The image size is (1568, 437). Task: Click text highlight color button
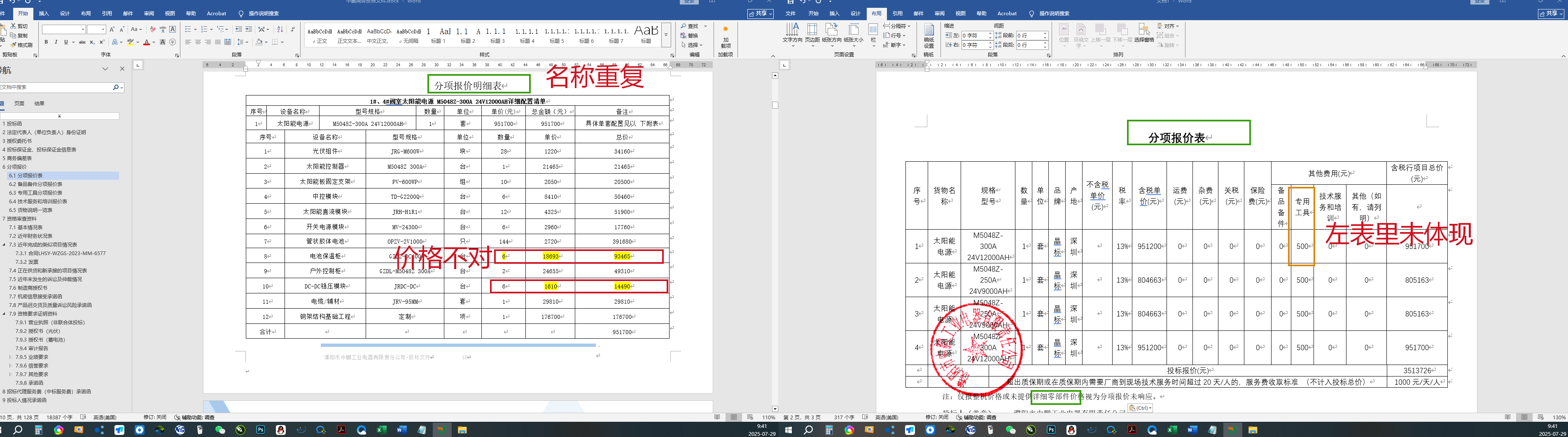coord(130,42)
